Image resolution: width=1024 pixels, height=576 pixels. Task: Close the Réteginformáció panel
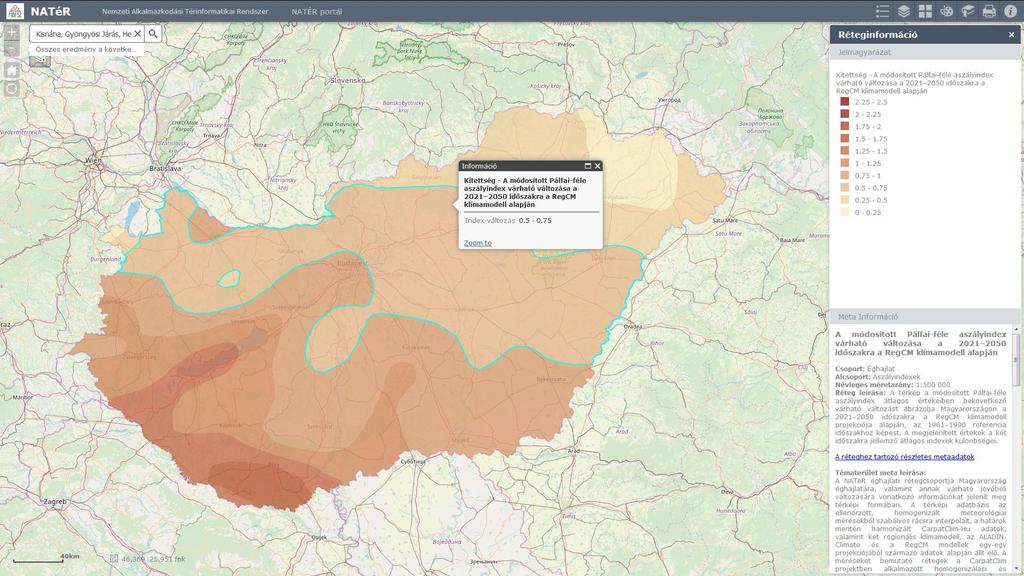click(x=1012, y=35)
